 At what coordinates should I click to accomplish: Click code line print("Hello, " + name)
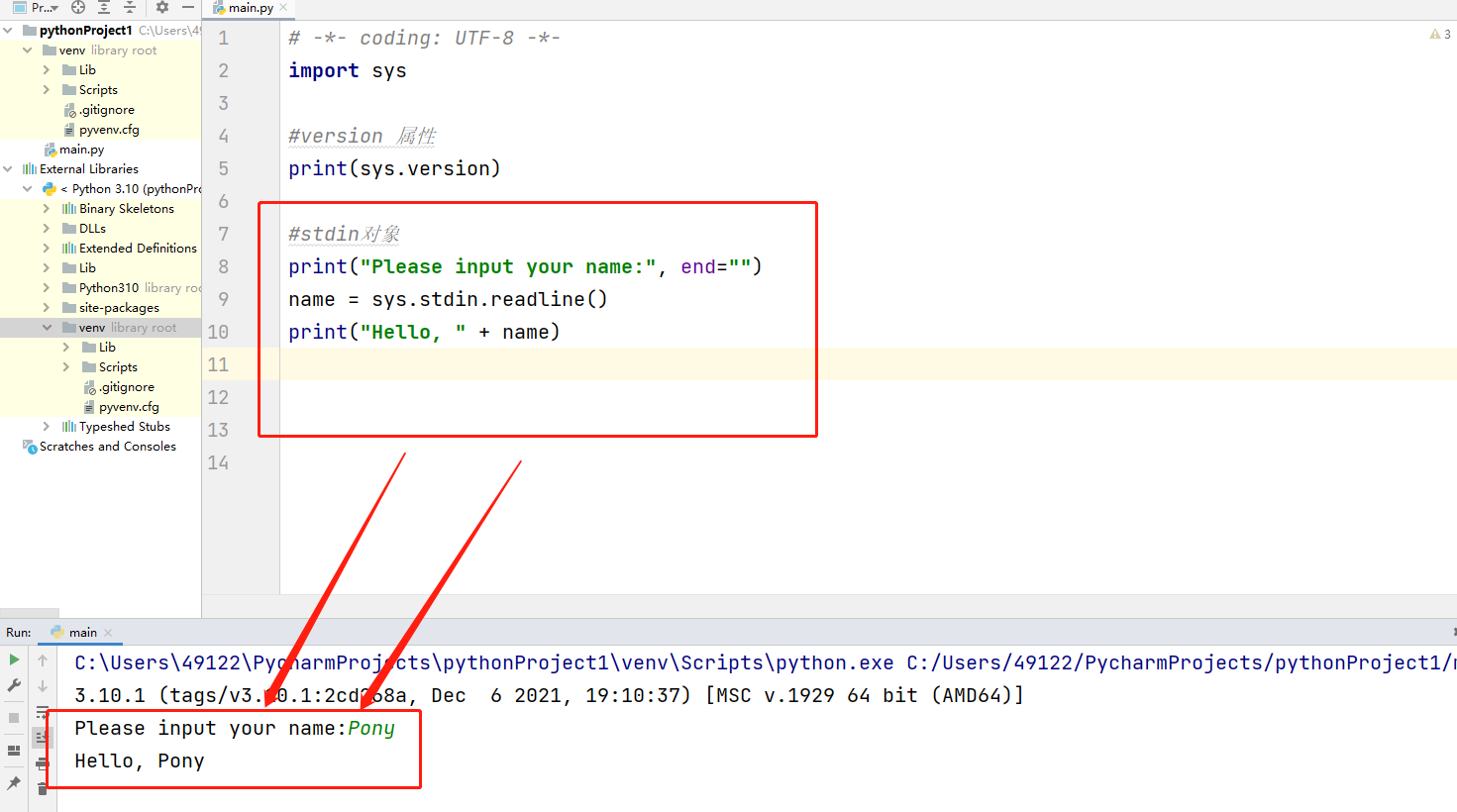pyautogui.click(x=424, y=332)
